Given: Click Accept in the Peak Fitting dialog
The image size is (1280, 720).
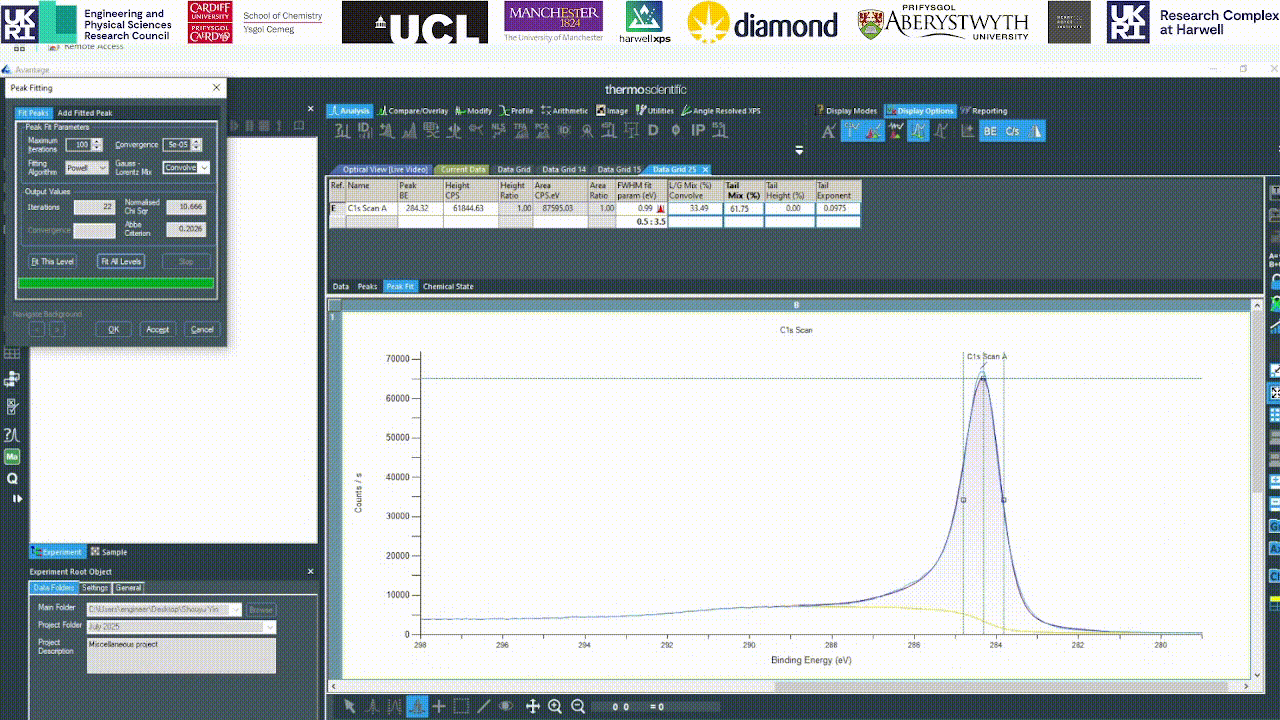Looking at the screenshot, I should (158, 329).
